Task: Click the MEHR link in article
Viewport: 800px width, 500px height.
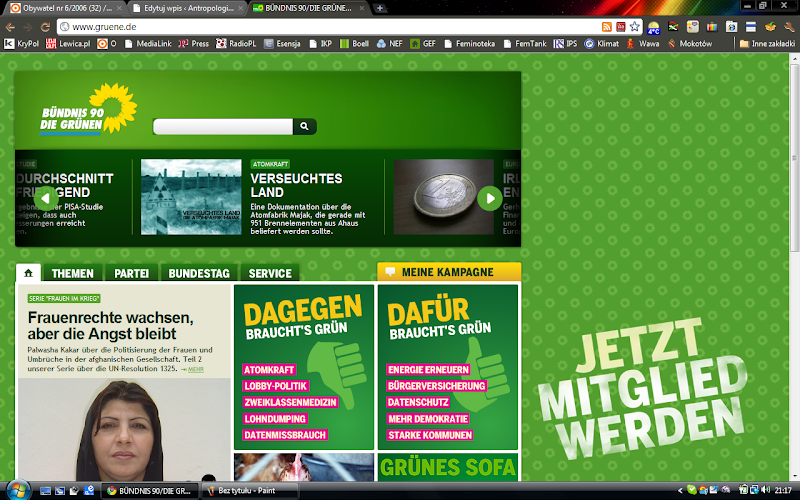Action: pos(195,369)
